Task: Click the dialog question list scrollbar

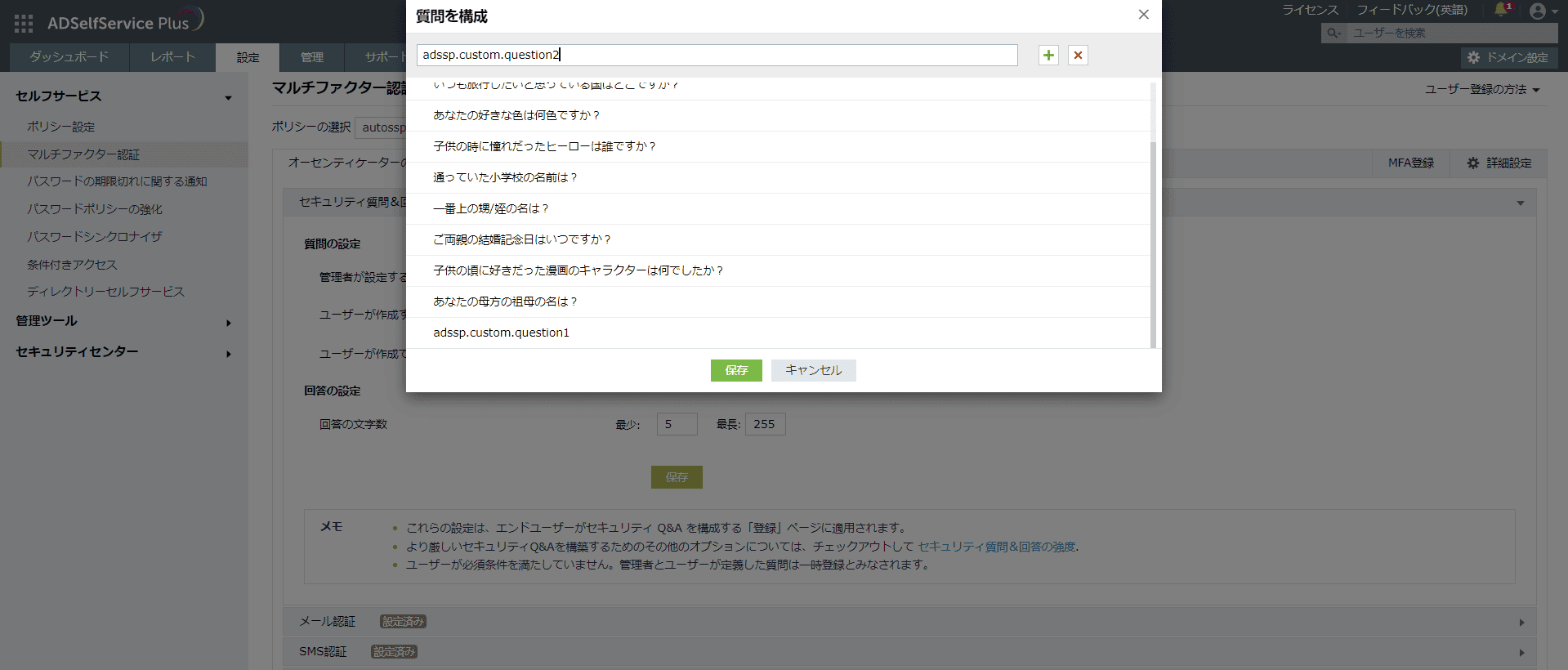Action: click(x=1153, y=245)
